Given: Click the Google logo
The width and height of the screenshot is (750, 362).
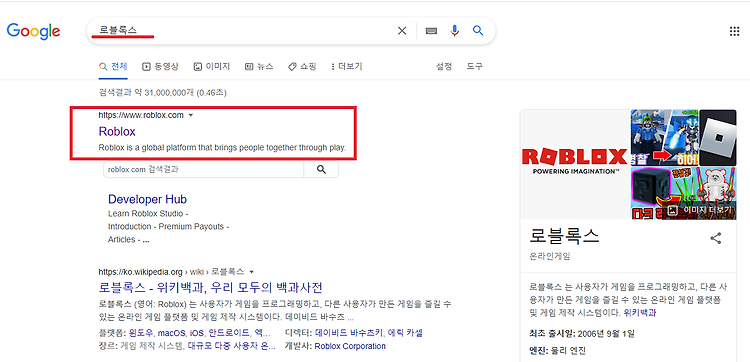Looking at the screenshot, I should pyautogui.click(x=33, y=31).
